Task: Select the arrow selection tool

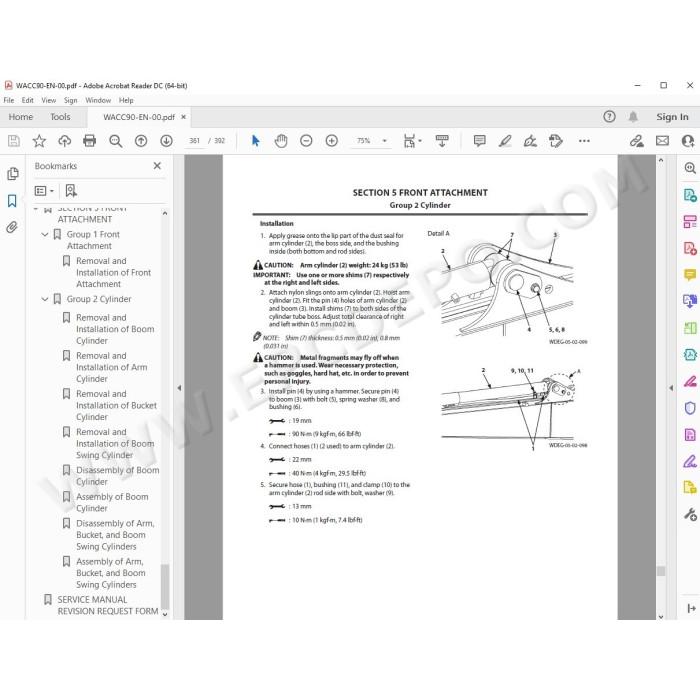Action: (x=255, y=141)
